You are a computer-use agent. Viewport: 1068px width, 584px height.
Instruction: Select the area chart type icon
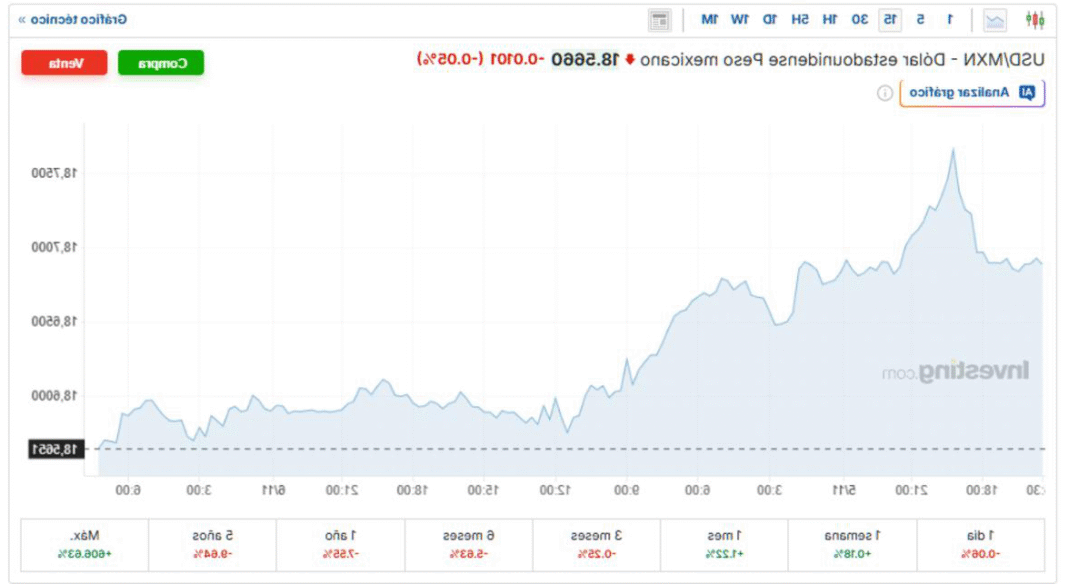click(995, 20)
